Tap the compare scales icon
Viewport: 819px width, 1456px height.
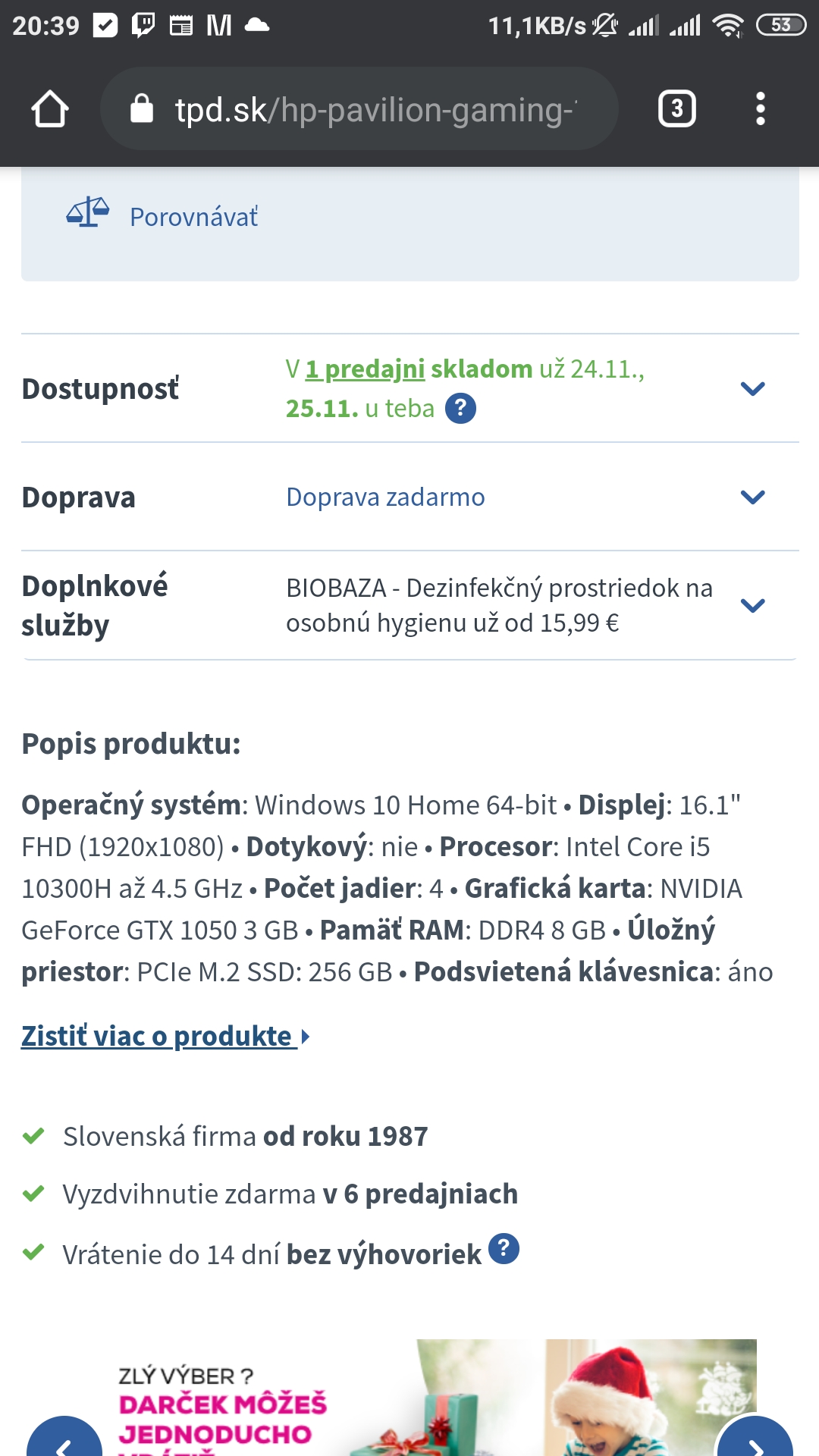[88, 213]
